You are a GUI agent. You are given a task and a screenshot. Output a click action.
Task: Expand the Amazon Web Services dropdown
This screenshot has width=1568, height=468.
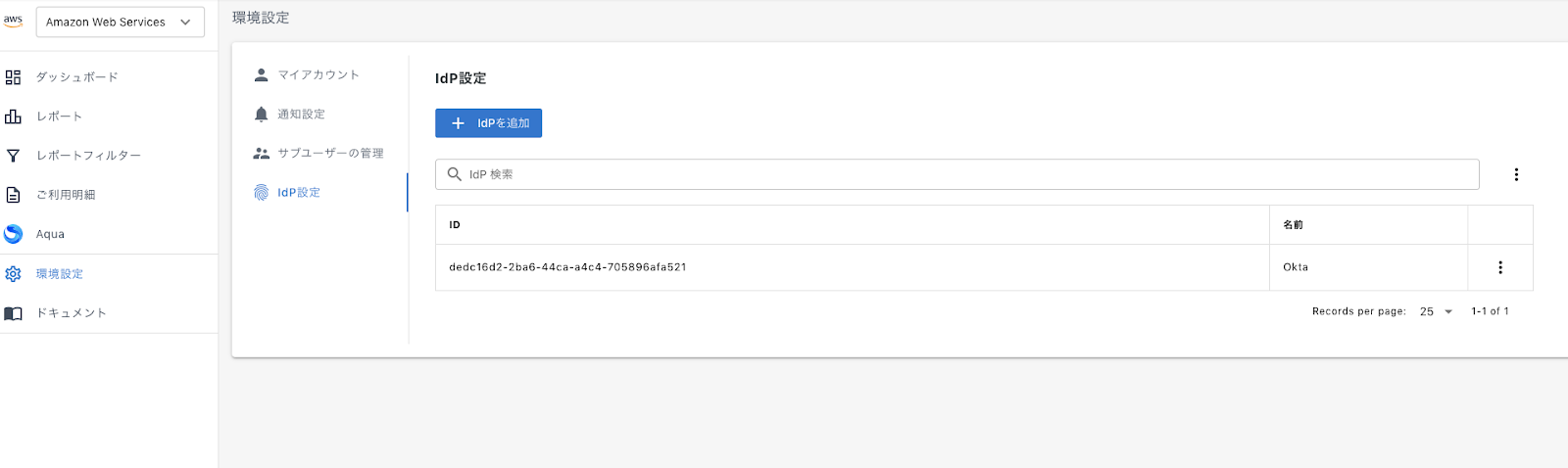click(x=121, y=22)
